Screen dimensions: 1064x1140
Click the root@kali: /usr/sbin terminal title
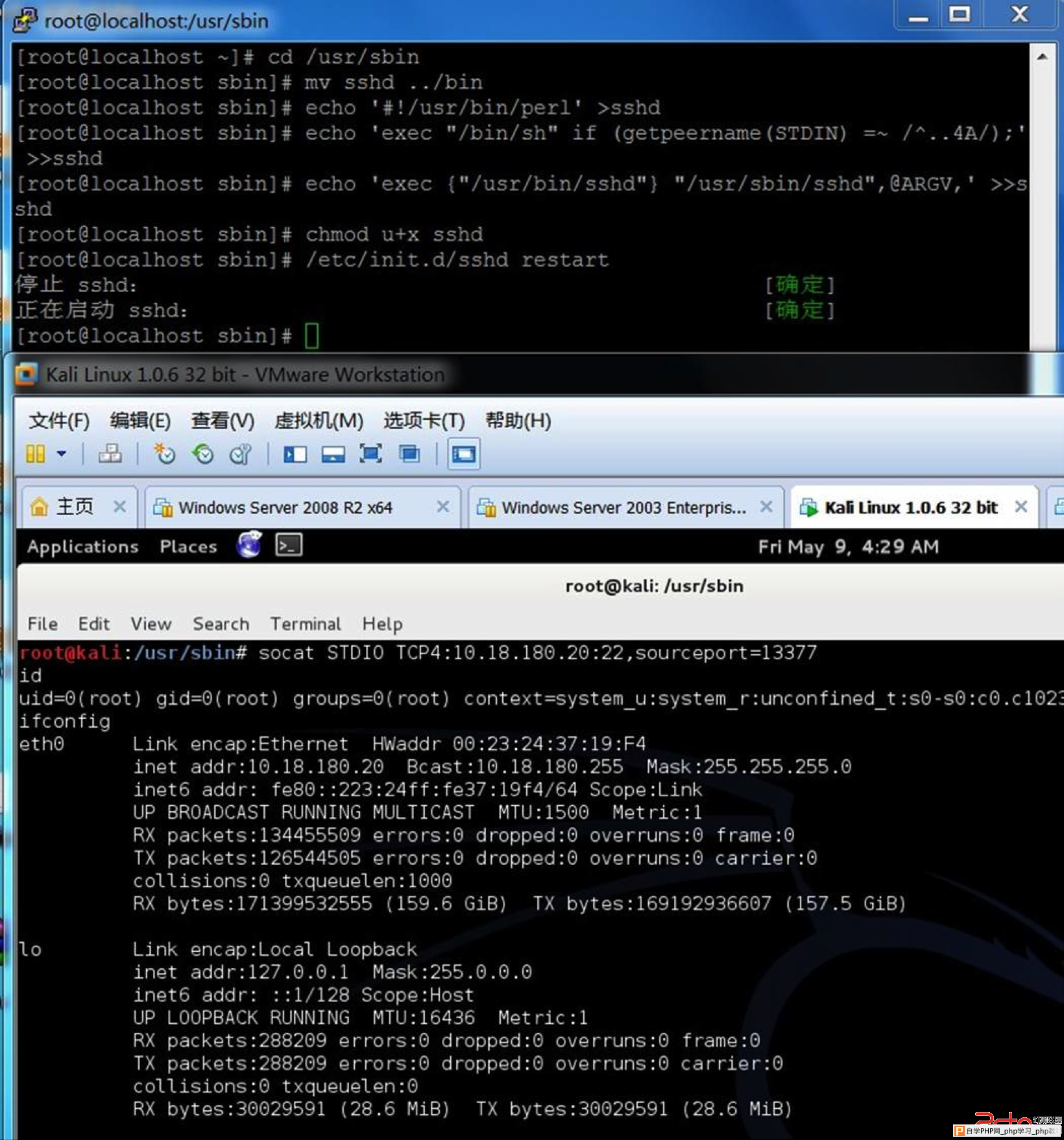pyautogui.click(x=654, y=586)
